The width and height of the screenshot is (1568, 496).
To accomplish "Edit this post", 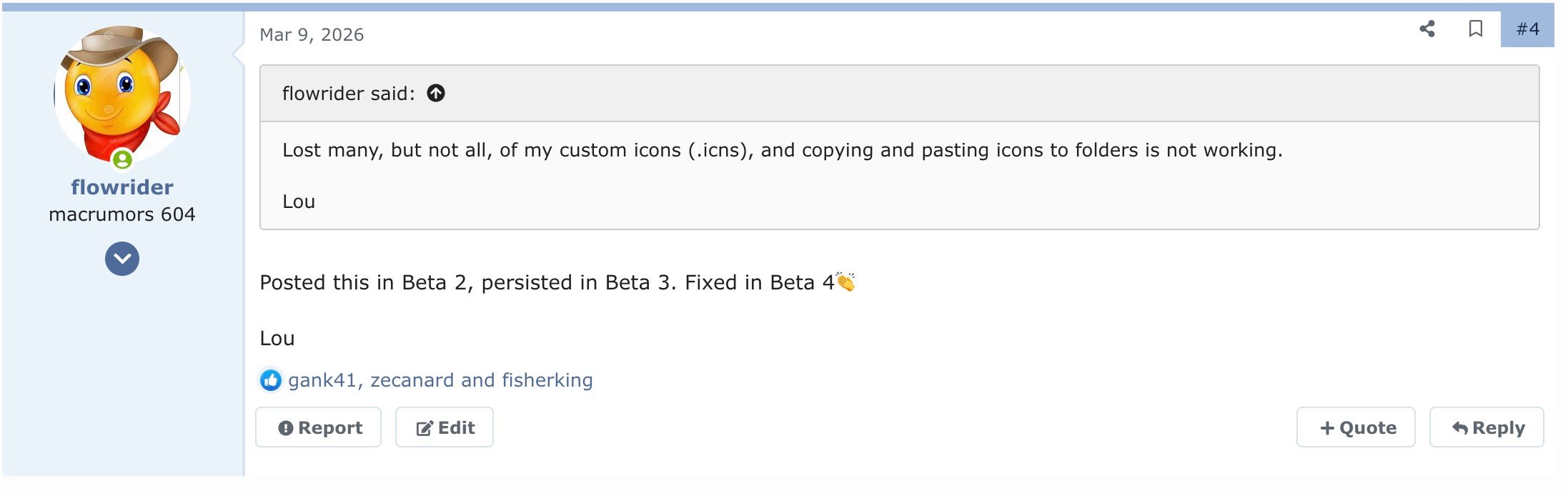I will [x=445, y=427].
